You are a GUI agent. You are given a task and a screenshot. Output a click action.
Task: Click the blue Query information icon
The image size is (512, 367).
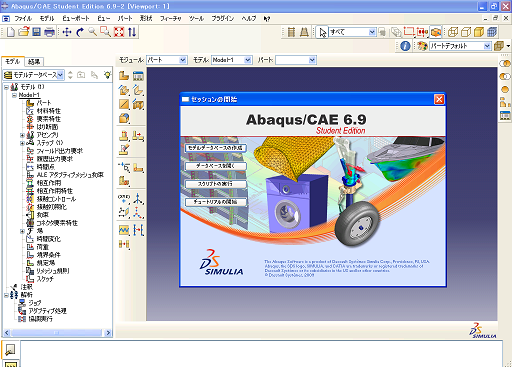pyautogui.click(x=405, y=46)
